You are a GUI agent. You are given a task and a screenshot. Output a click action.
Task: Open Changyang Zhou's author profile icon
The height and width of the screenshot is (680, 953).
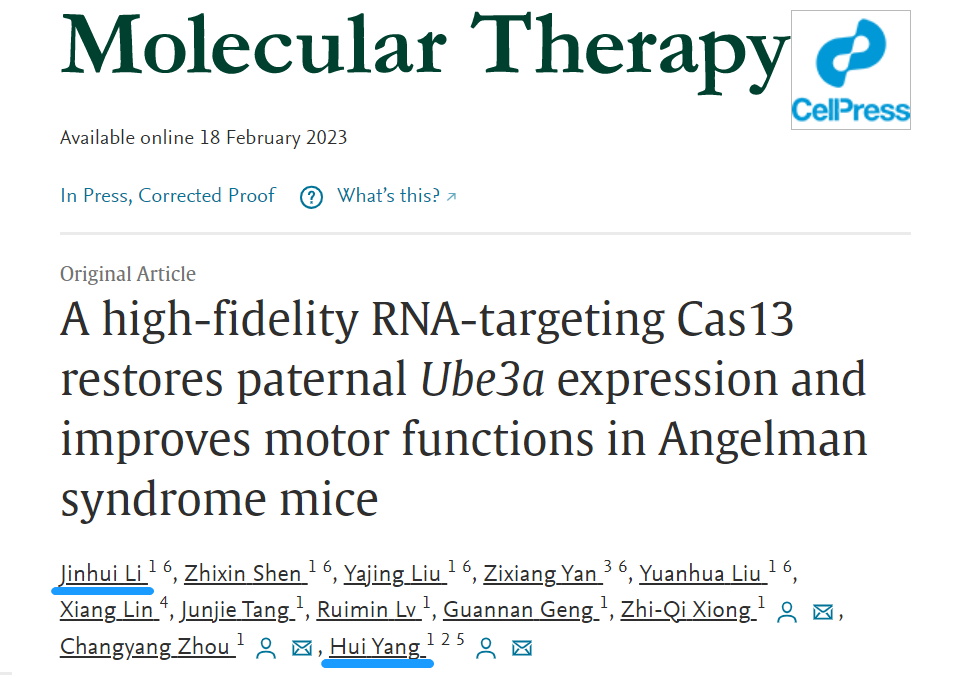265,648
